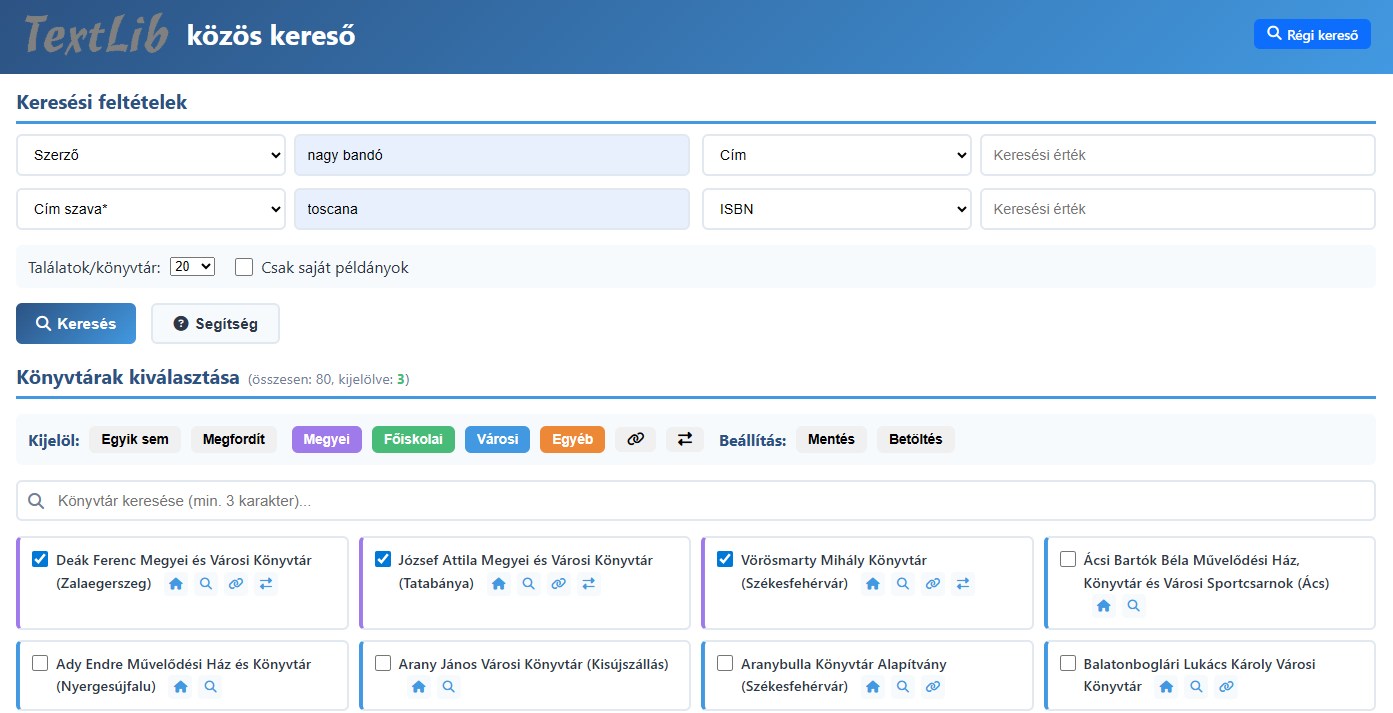
Task: Select the Megyei library filter
Action: (x=326, y=439)
